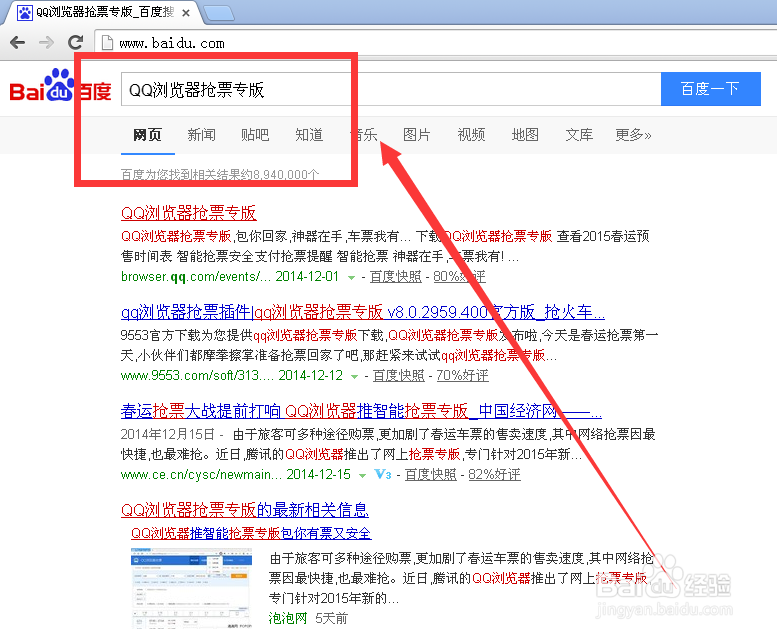Image resolution: width=777 pixels, height=637 pixels.
Task: Open 百度快照 for the 9553.com result
Action: 398,376
